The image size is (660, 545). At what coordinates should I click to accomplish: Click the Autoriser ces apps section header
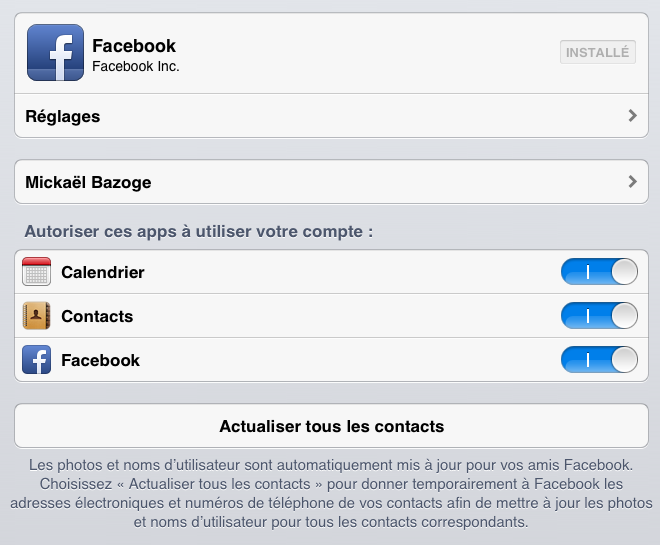[199, 231]
